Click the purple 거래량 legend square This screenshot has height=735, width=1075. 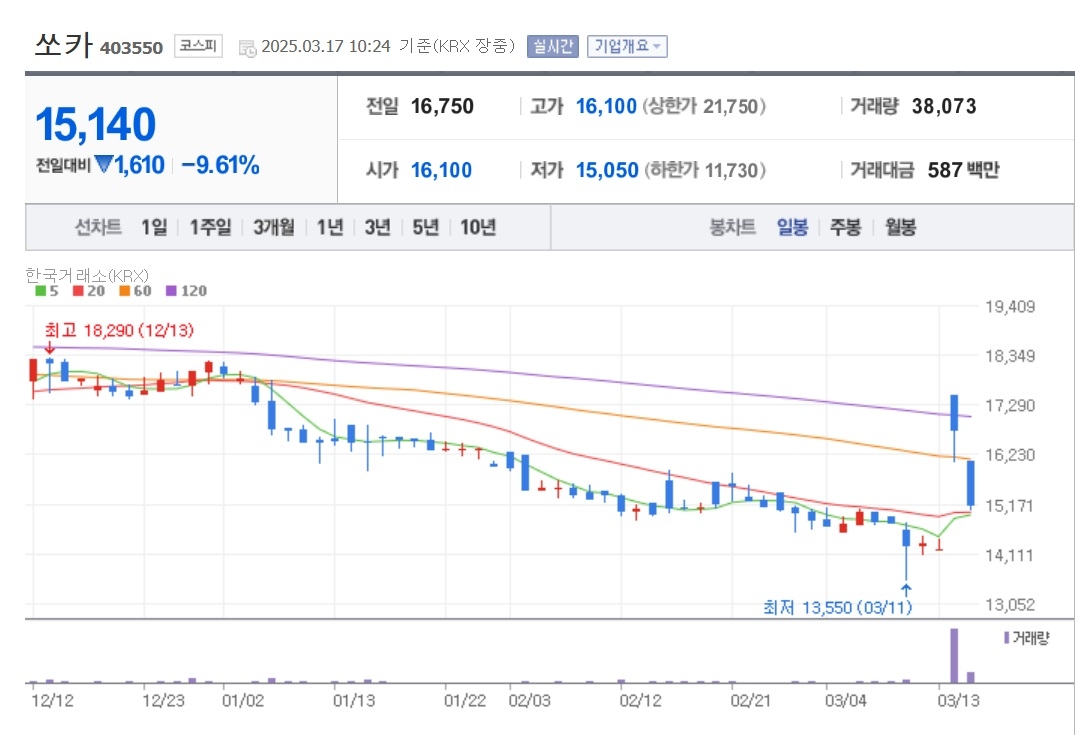click(1006, 637)
